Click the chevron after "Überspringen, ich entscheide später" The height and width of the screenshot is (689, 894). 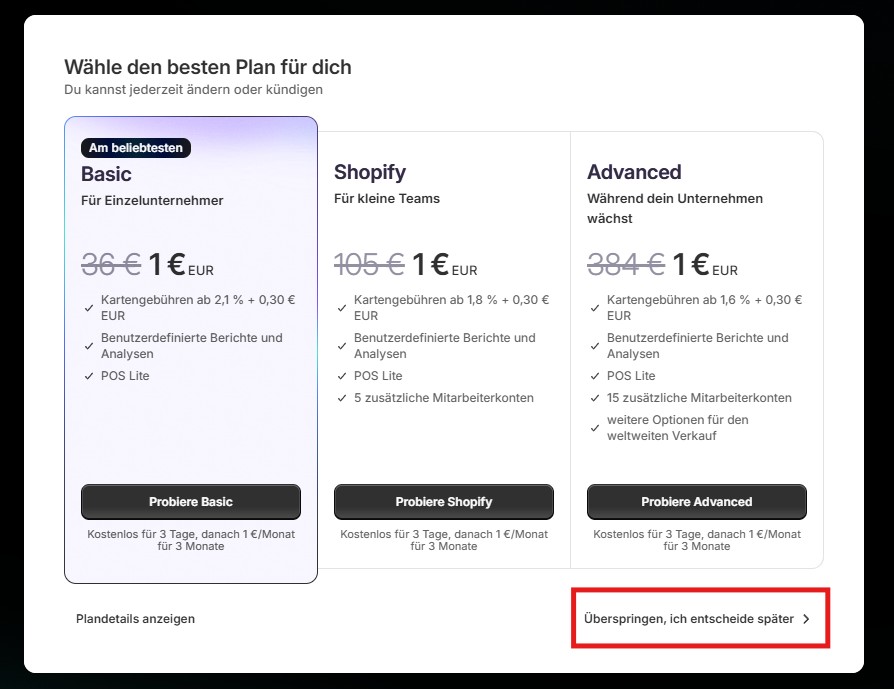[x=805, y=618]
